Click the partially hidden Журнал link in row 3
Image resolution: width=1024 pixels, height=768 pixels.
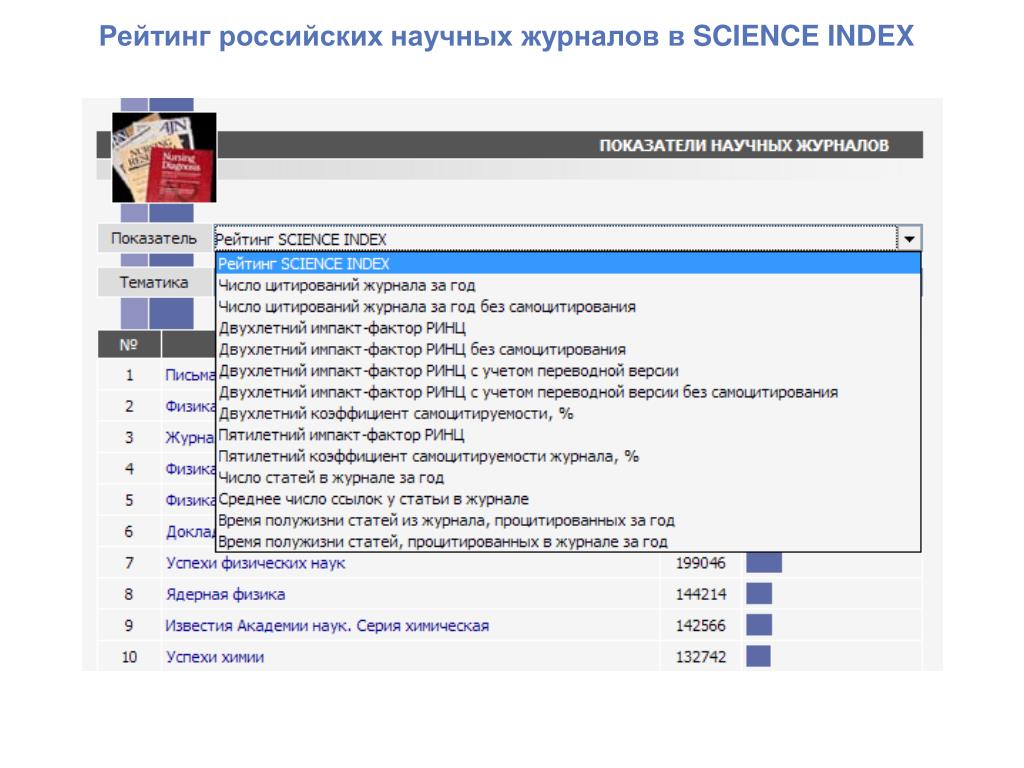(x=189, y=438)
